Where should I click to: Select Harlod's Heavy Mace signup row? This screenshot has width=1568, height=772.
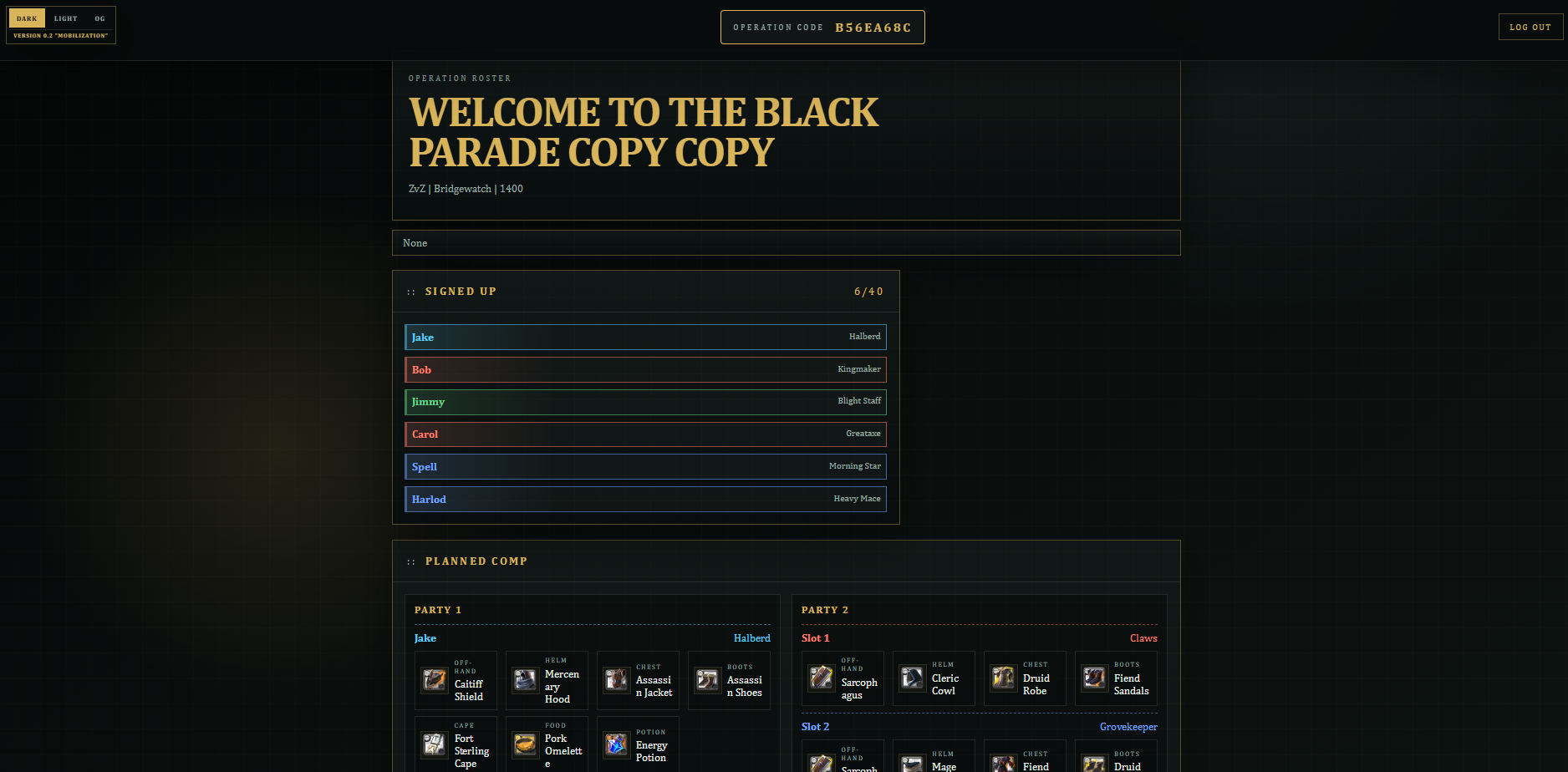point(645,499)
